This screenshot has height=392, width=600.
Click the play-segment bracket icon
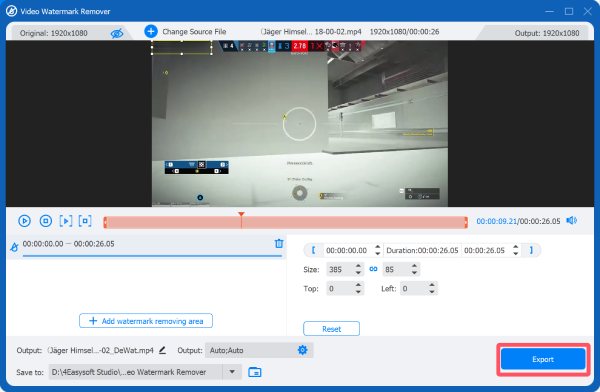66,221
